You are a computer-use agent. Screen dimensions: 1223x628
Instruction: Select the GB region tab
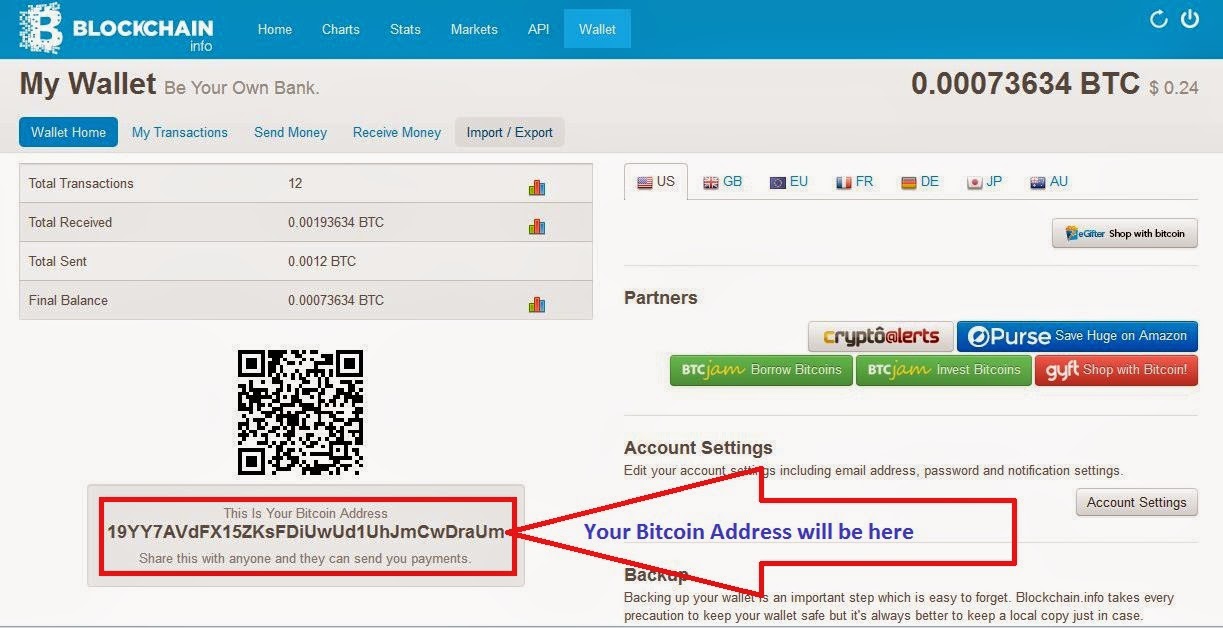[723, 182]
